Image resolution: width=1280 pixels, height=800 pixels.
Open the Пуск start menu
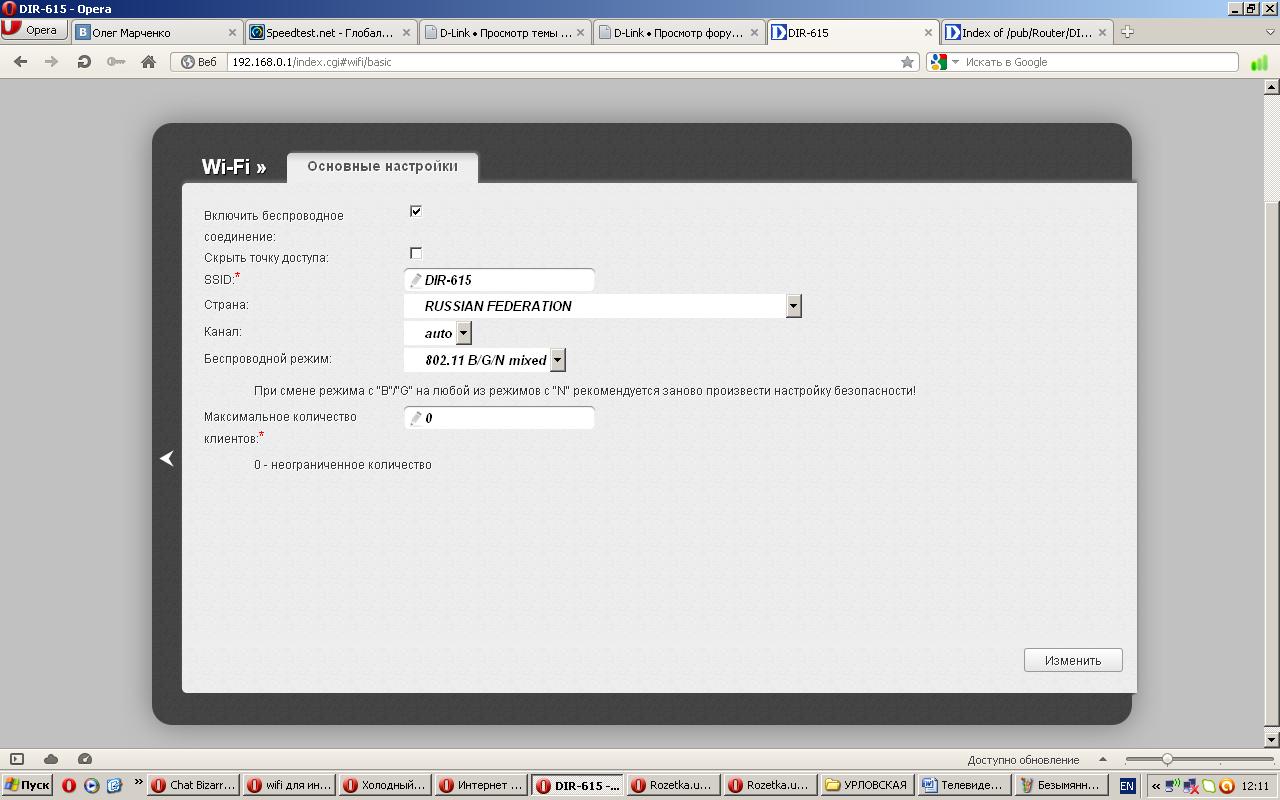click(28, 785)
